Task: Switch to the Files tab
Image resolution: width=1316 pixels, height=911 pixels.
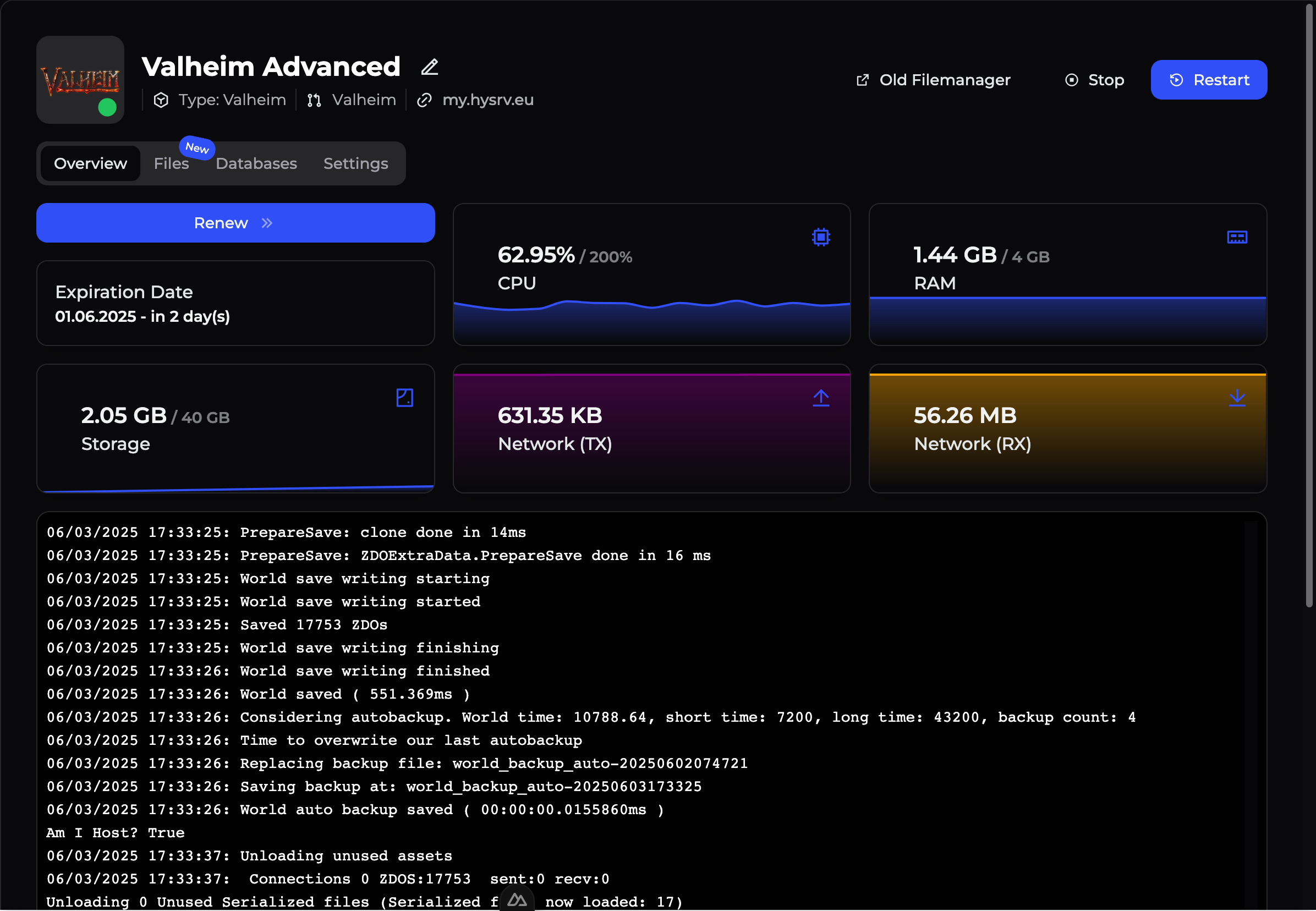Action: point(171,164)
